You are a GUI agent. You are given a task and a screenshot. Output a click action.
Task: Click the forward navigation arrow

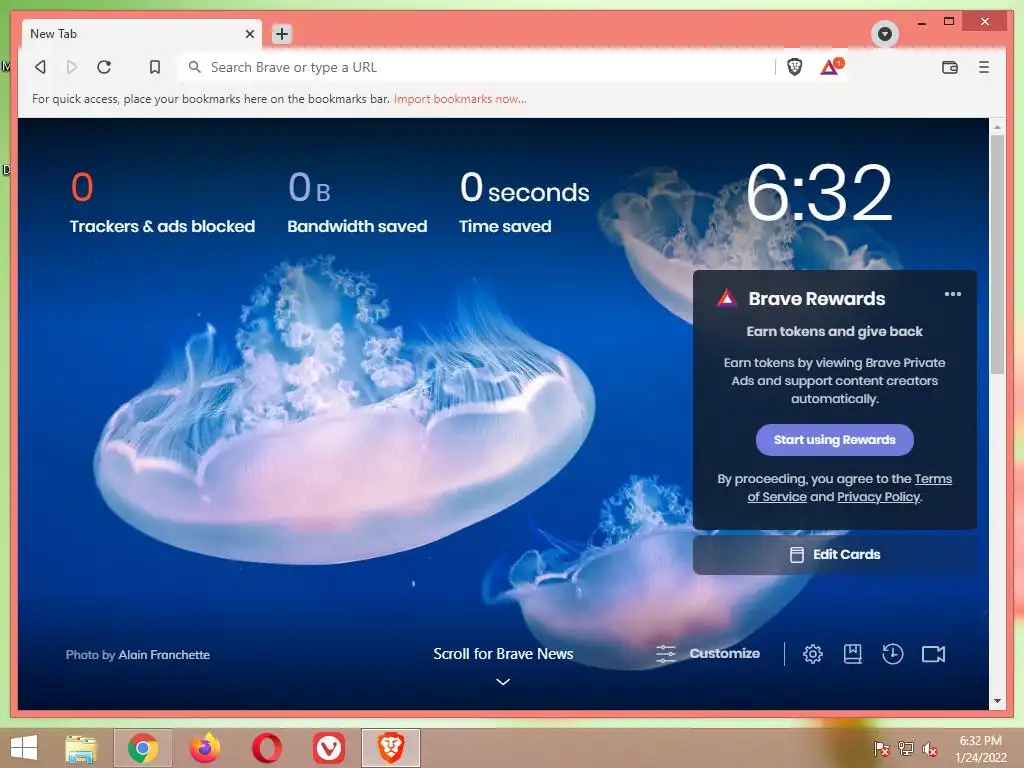coord(72,67)
